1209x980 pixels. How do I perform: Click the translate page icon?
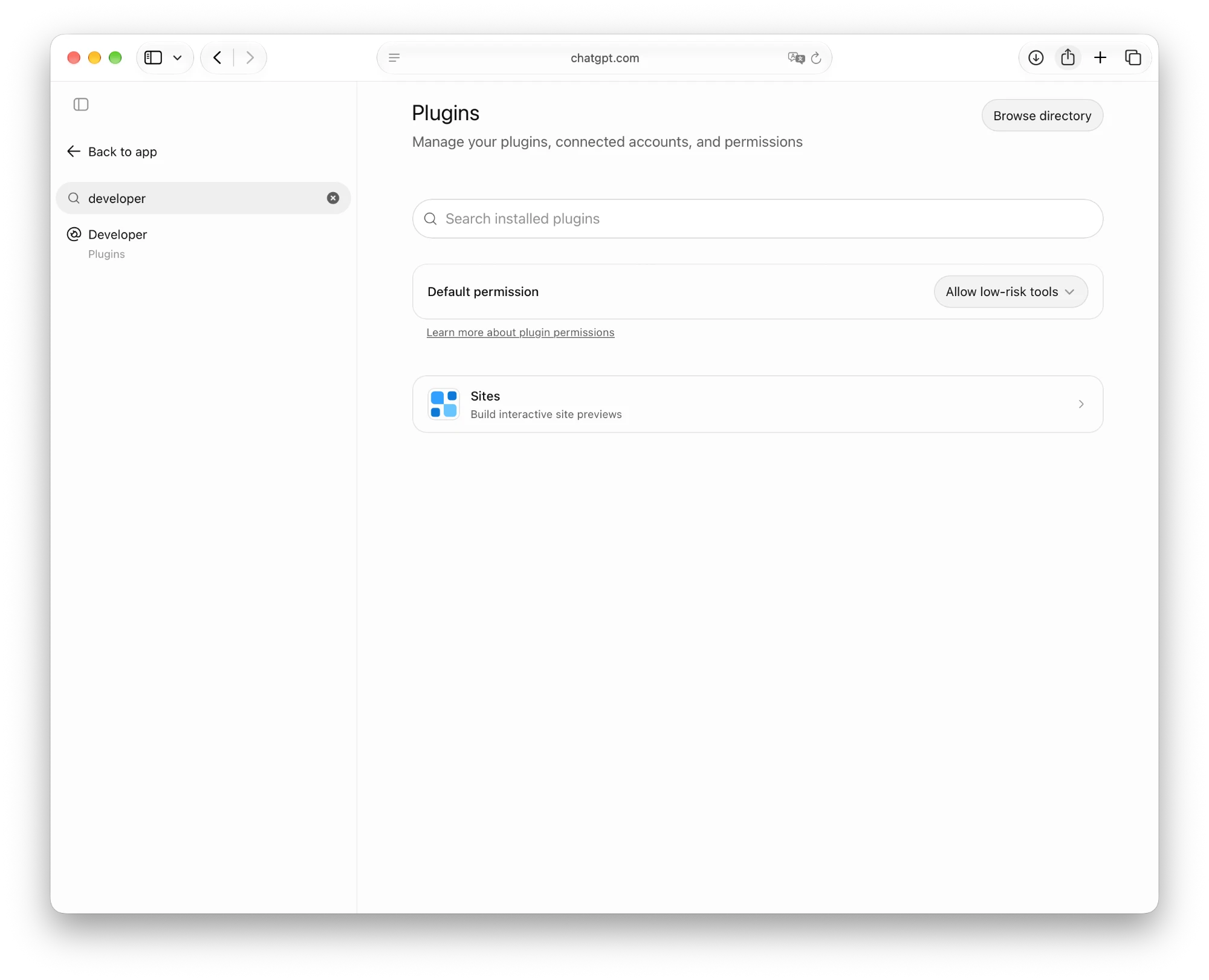796,57
